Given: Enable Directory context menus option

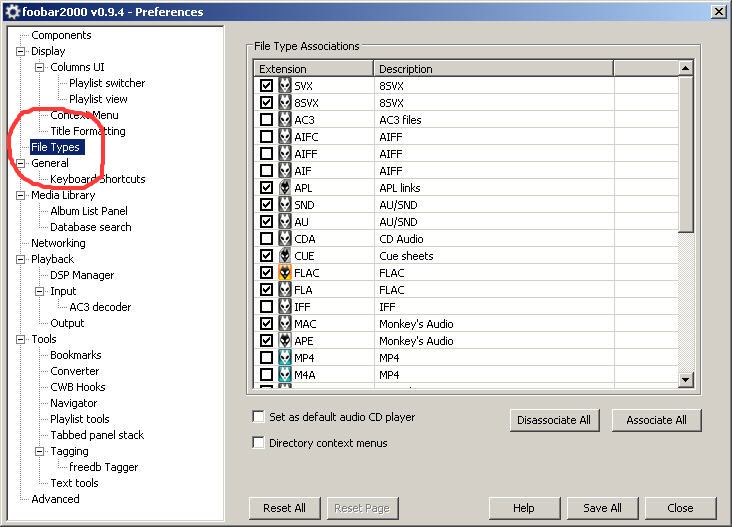Looking at the screenshot, I should coord(259,443).
